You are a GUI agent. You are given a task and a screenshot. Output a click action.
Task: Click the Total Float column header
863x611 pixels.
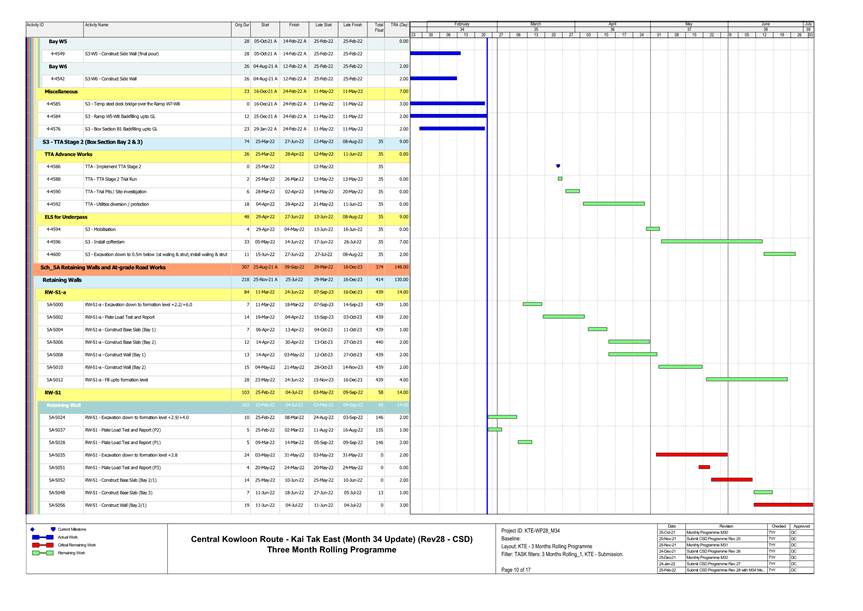(378, 25)
